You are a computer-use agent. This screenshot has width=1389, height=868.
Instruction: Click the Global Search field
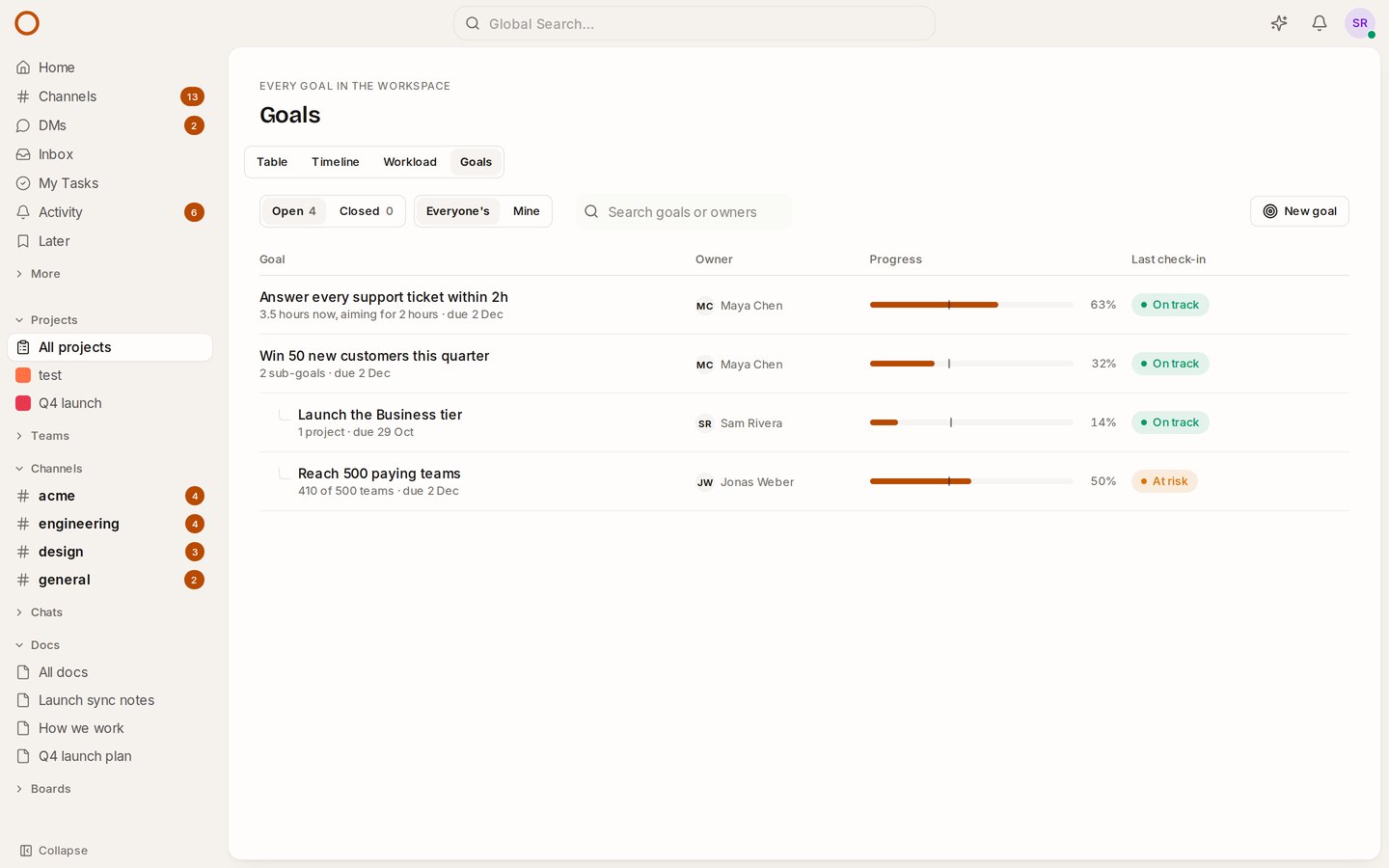click(694, 23)
